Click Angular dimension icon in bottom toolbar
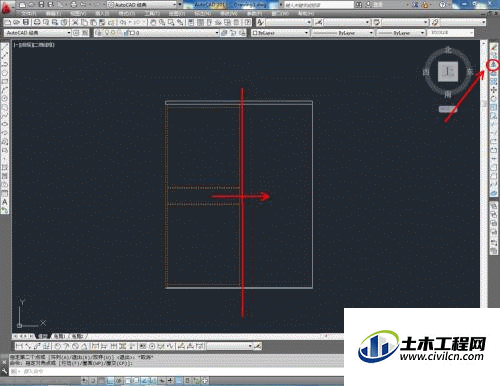The height and width of the screenshot is (386, 500). (84, 346)
